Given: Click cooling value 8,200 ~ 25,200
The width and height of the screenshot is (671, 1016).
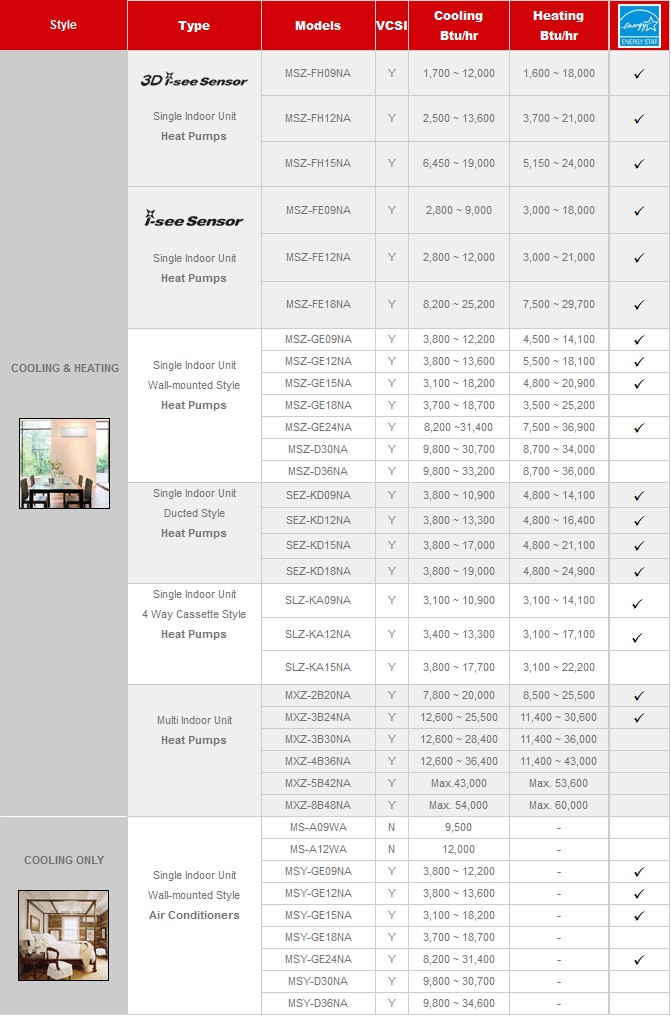Looking at the screenshot, I should point(459,305).
